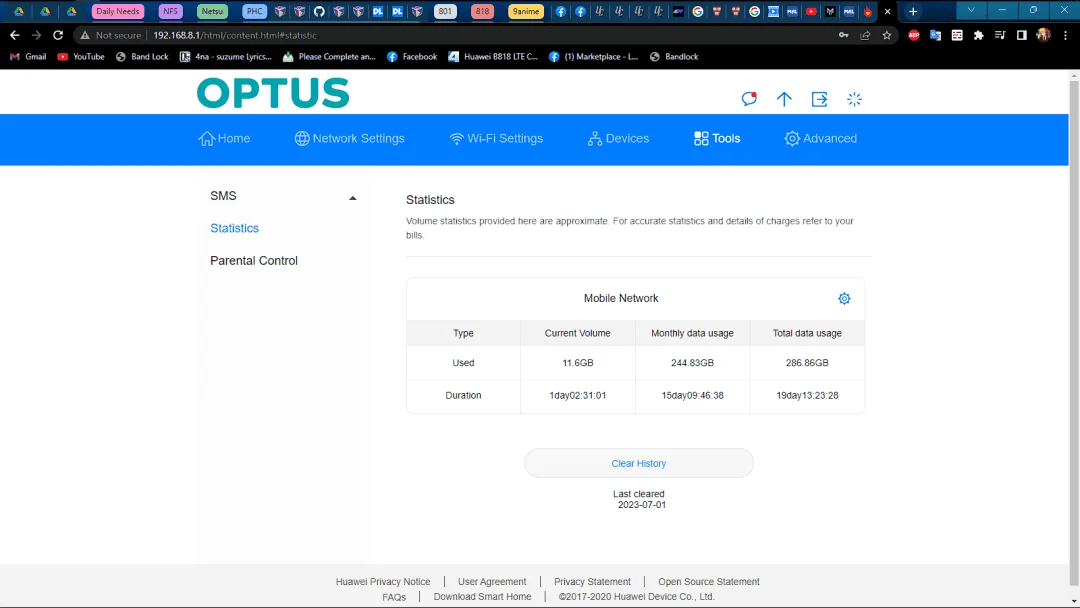The width and height of the screenshot is (1080, 608).
Task: Bookmark page with star icon
Action: [x=886, y=35]
